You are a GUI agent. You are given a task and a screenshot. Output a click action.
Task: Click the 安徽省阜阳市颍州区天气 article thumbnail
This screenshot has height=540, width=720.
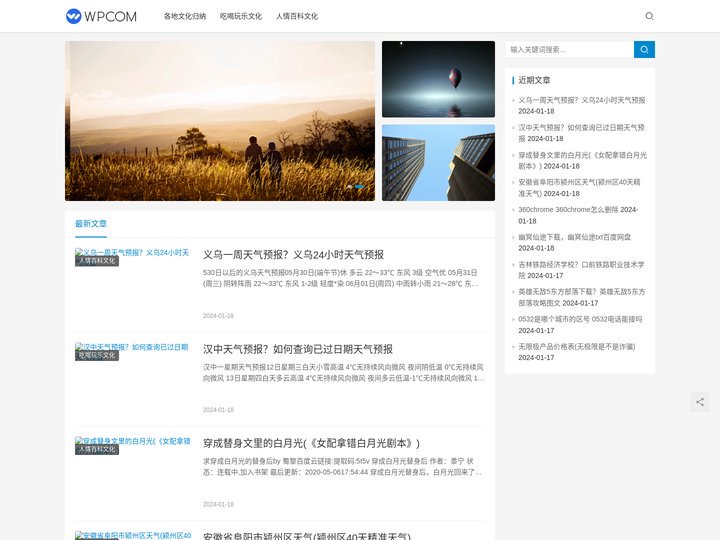[132, 535]
